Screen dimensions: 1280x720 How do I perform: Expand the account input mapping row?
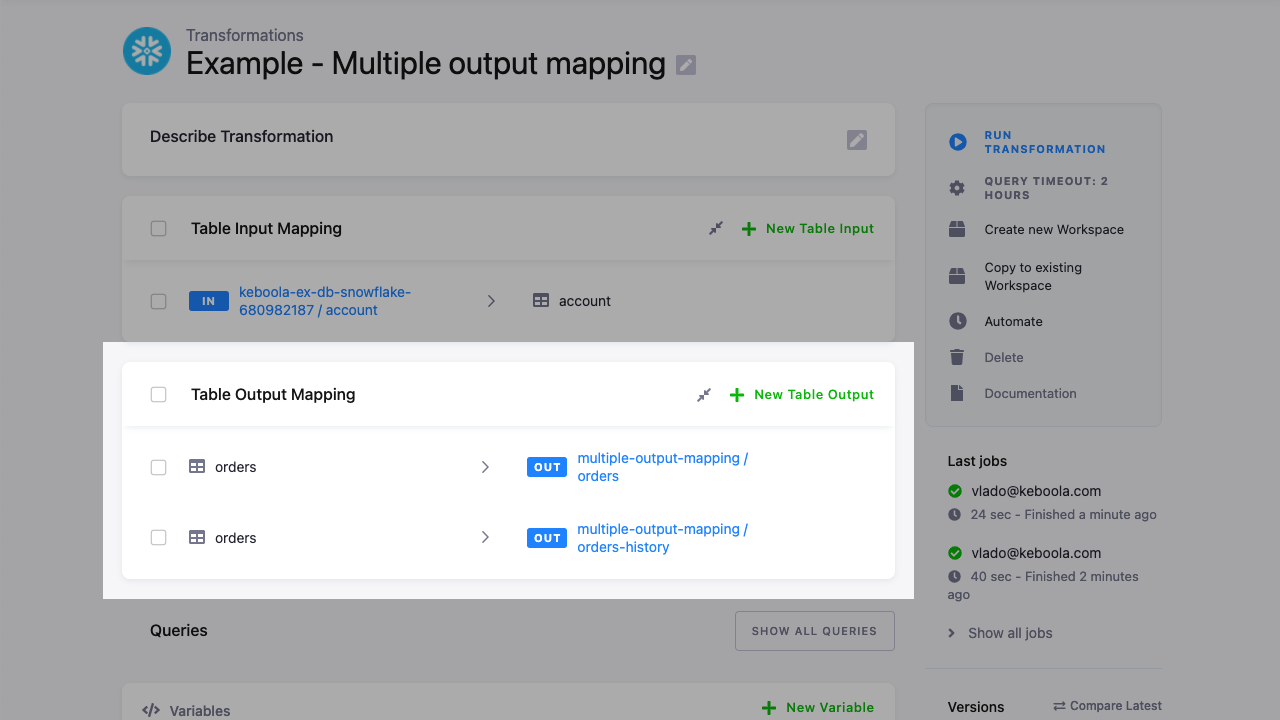click(491, 300)
